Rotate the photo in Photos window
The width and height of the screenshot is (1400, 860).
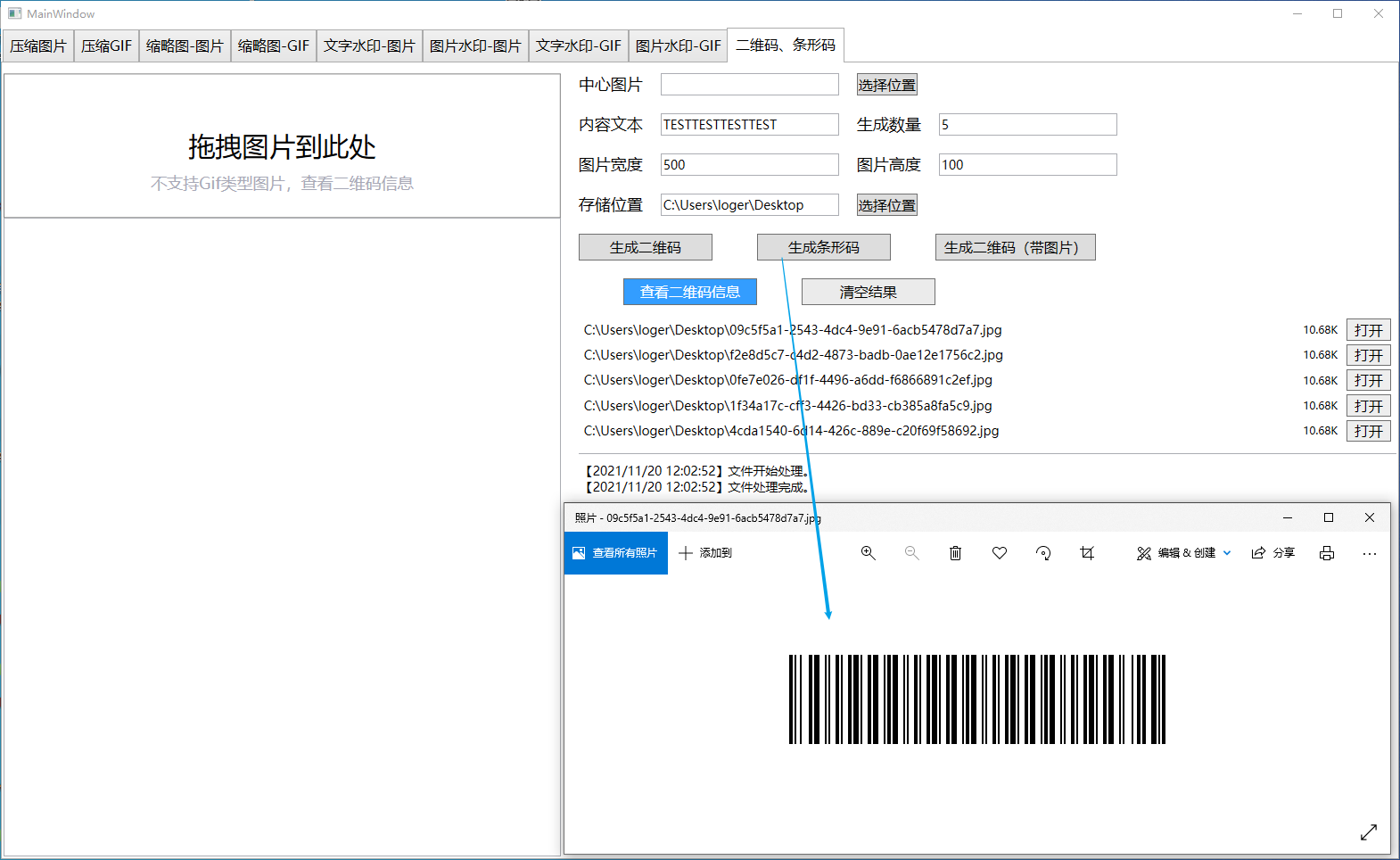[1043, 553]
